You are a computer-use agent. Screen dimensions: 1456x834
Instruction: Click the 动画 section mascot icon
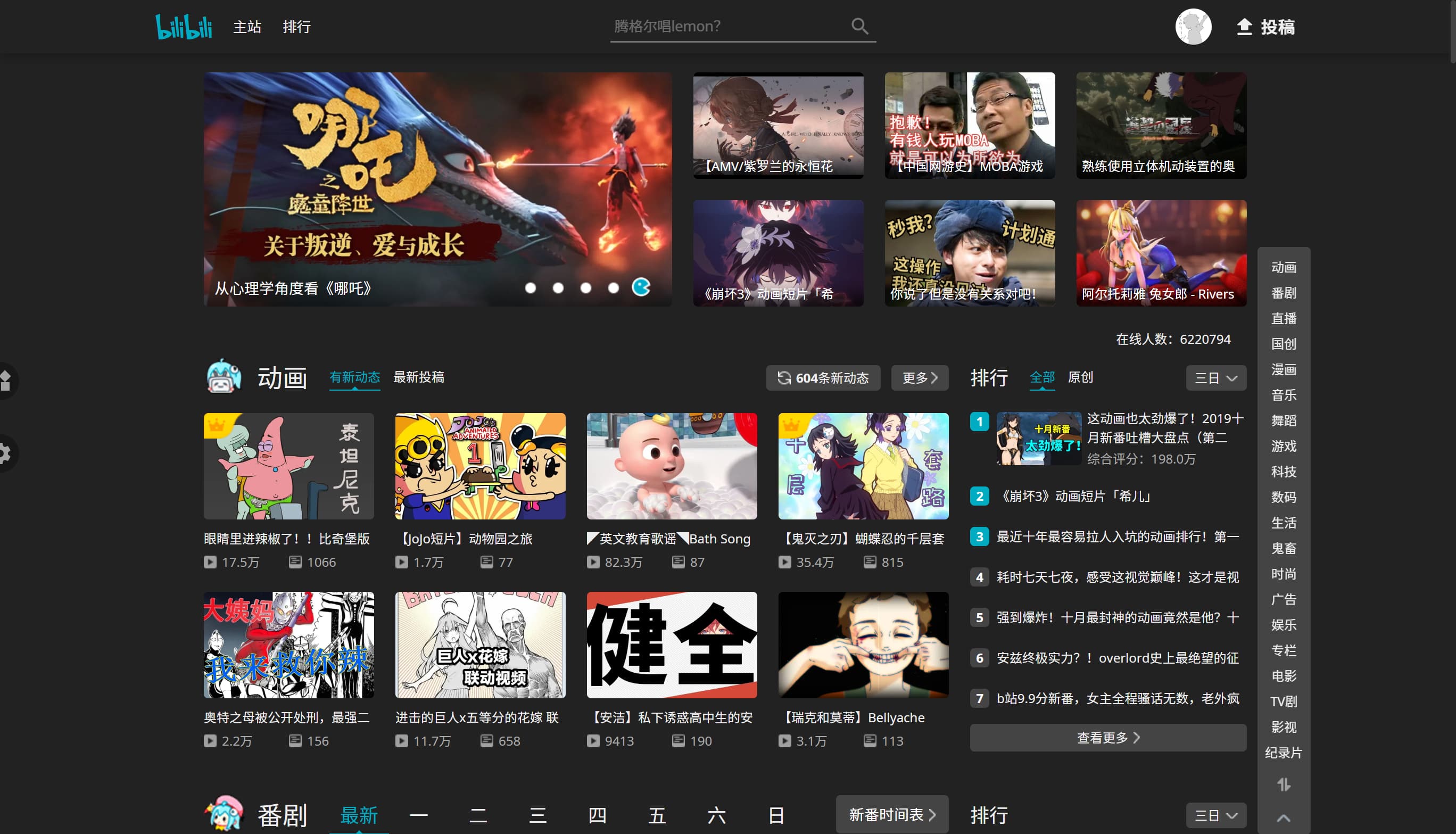(x=224, y=377)
